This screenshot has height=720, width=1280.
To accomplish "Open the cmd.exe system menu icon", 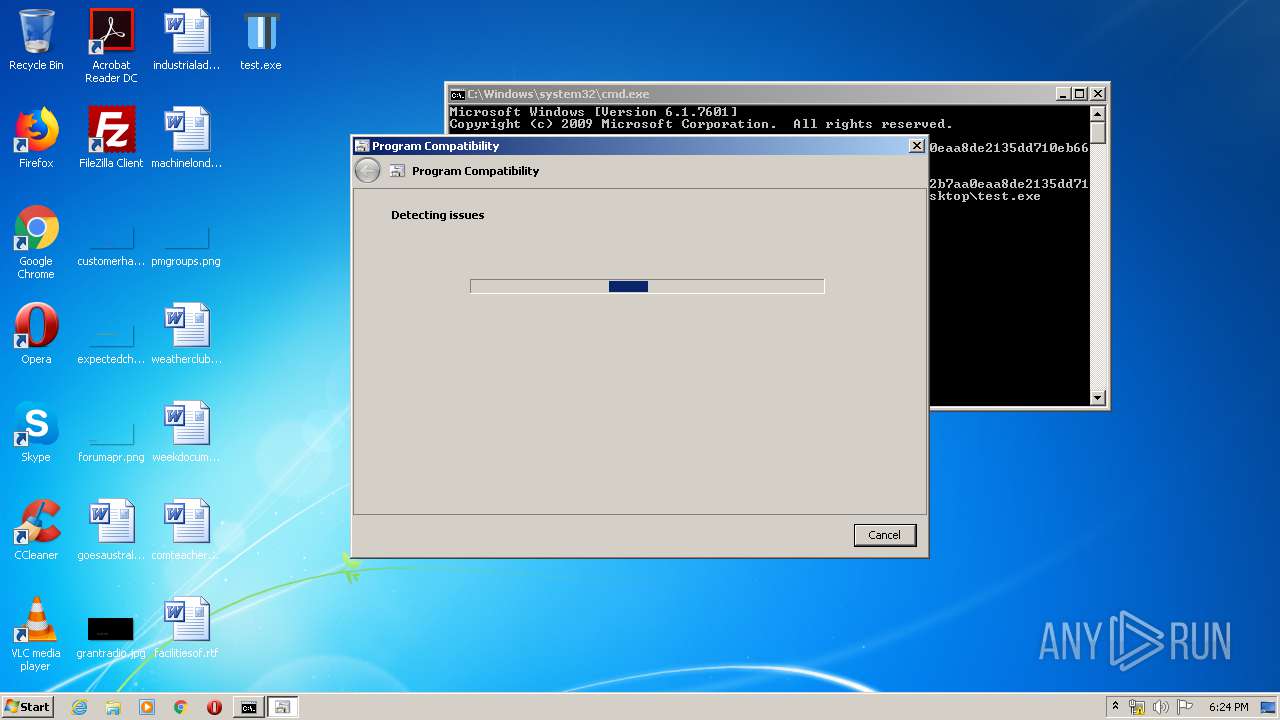I will pos(457,94).
